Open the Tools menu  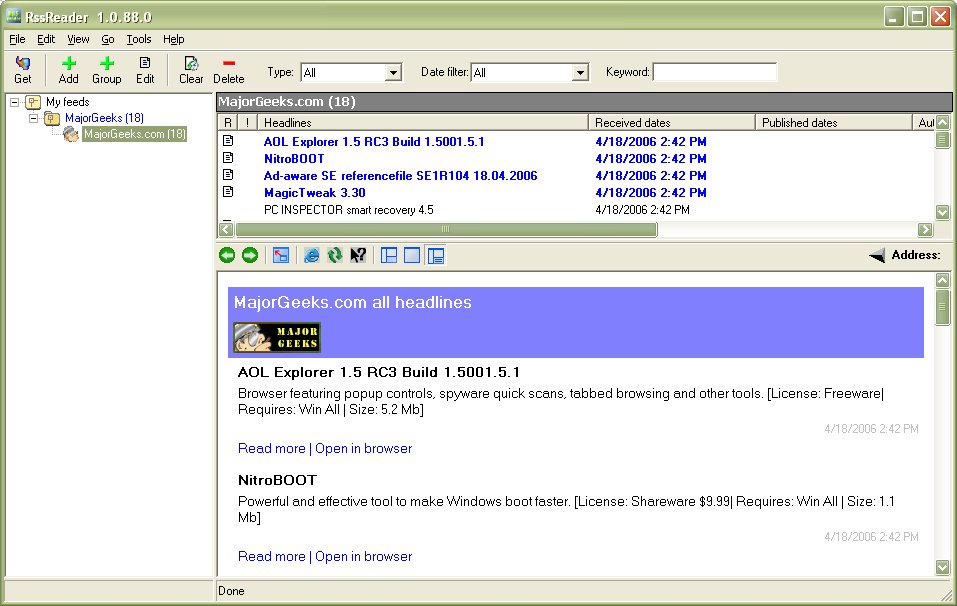(138, 39)
